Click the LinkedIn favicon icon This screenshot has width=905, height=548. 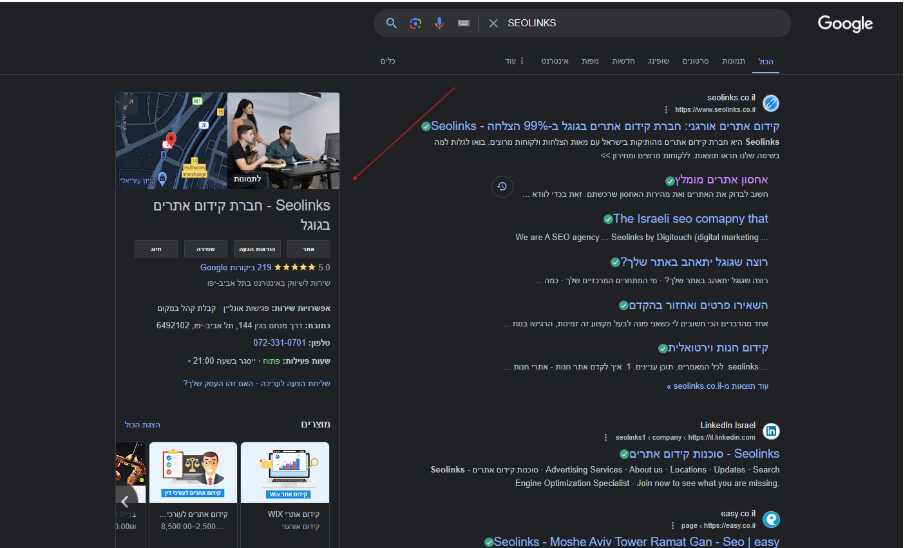pyautogui.click(x=771, y=431)
